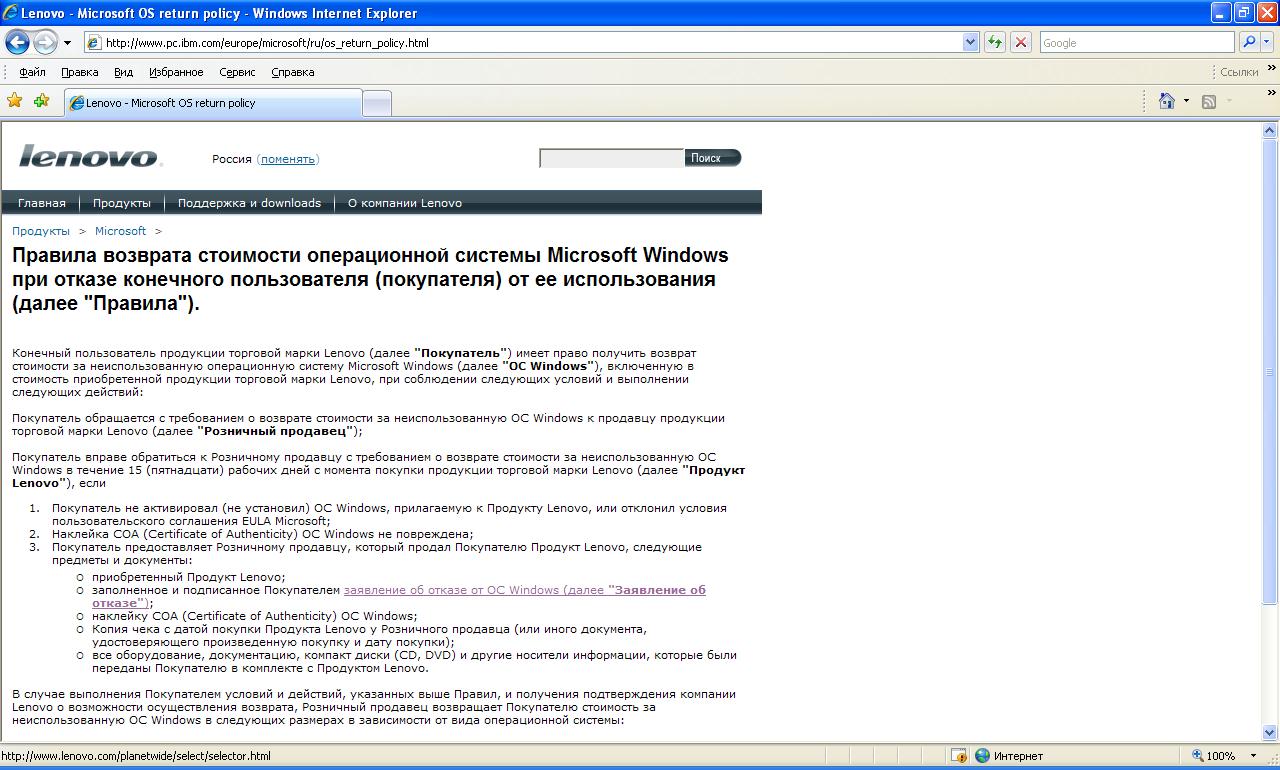The height and width of the screenshot is (770, 1280).
Task: Click the Lenovo site search field
Action: [612, 158]
